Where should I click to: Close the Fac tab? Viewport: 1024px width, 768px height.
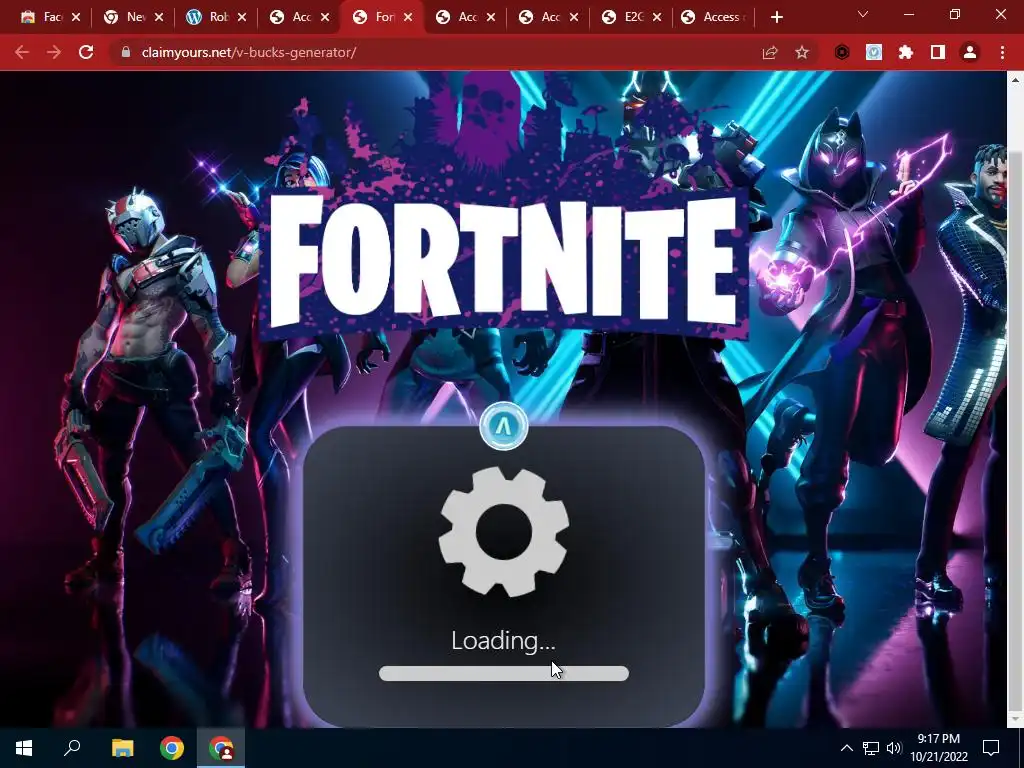click(x=76, y=17)
